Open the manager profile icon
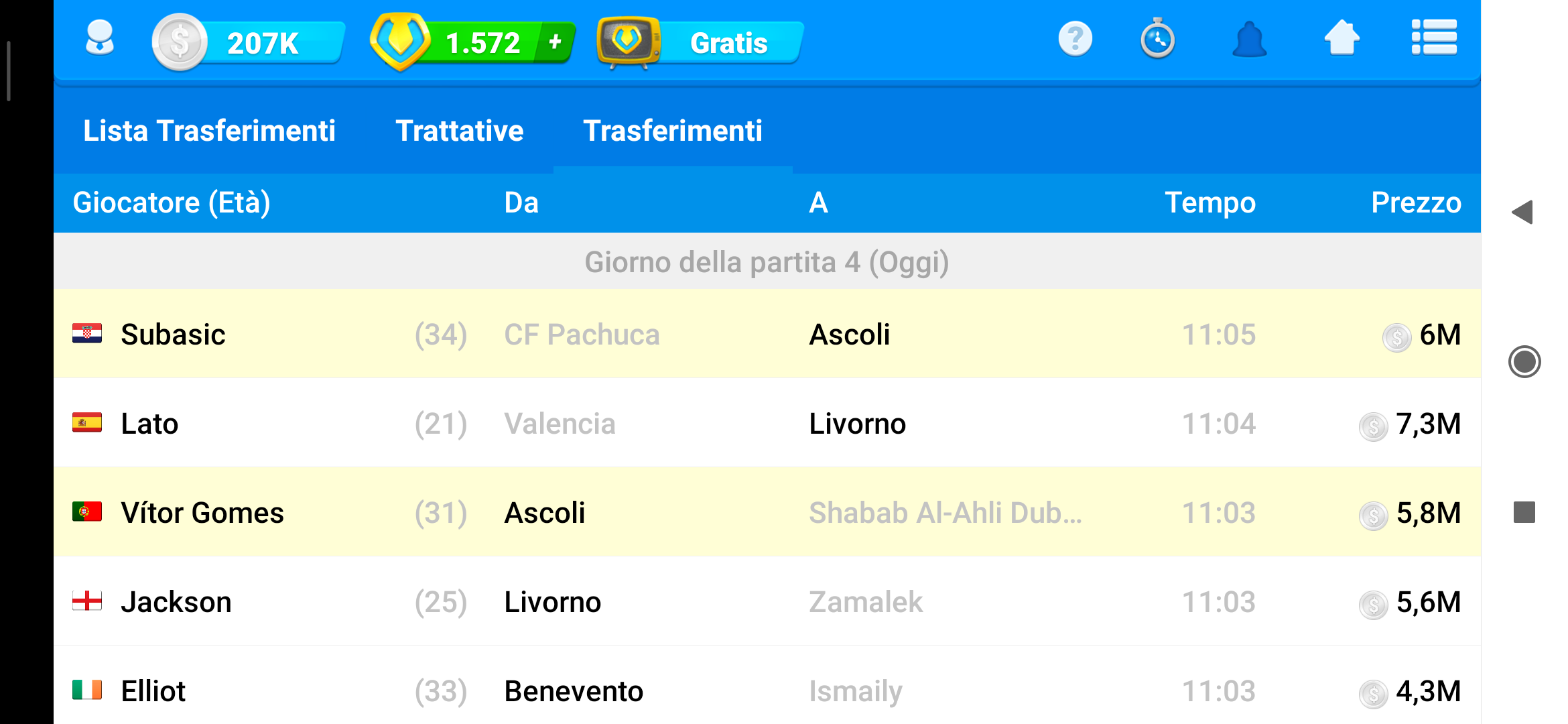1568x724 pixels. tap(100, 38)
